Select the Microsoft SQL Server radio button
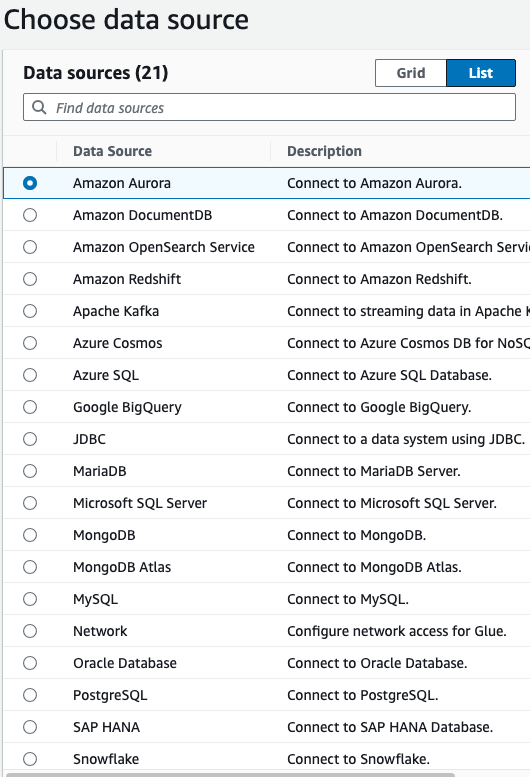This screenshot has height=777, width=530. (x=30, y=503)
